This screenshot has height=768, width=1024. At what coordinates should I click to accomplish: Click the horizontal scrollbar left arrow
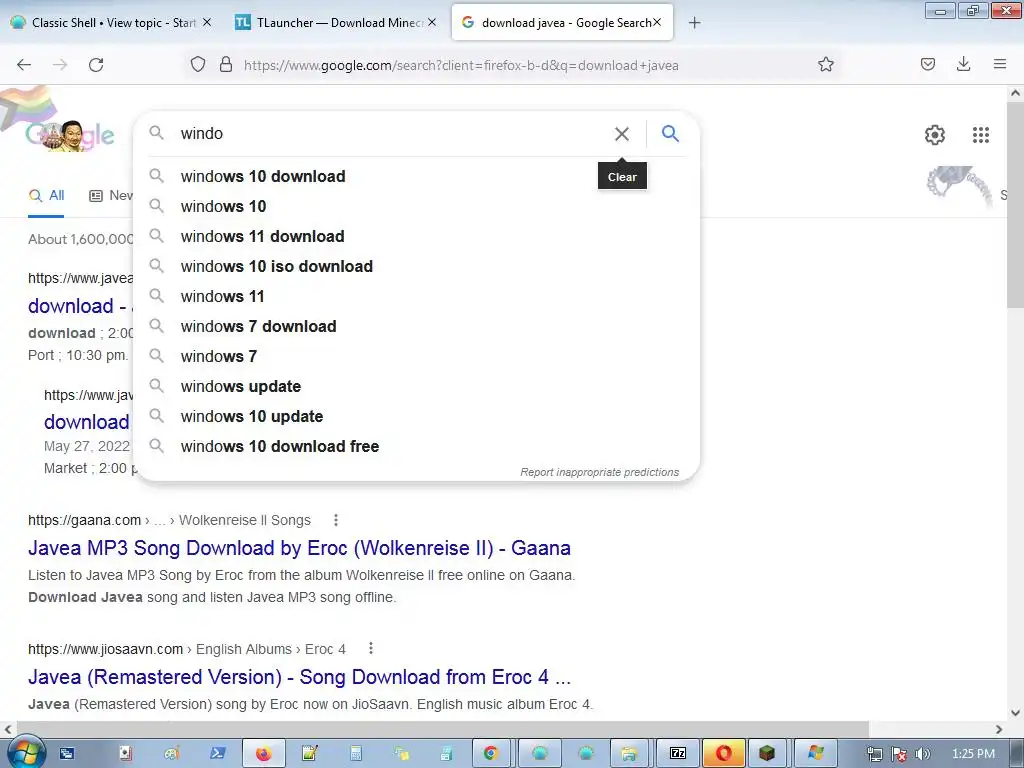(x=7, y=729)
